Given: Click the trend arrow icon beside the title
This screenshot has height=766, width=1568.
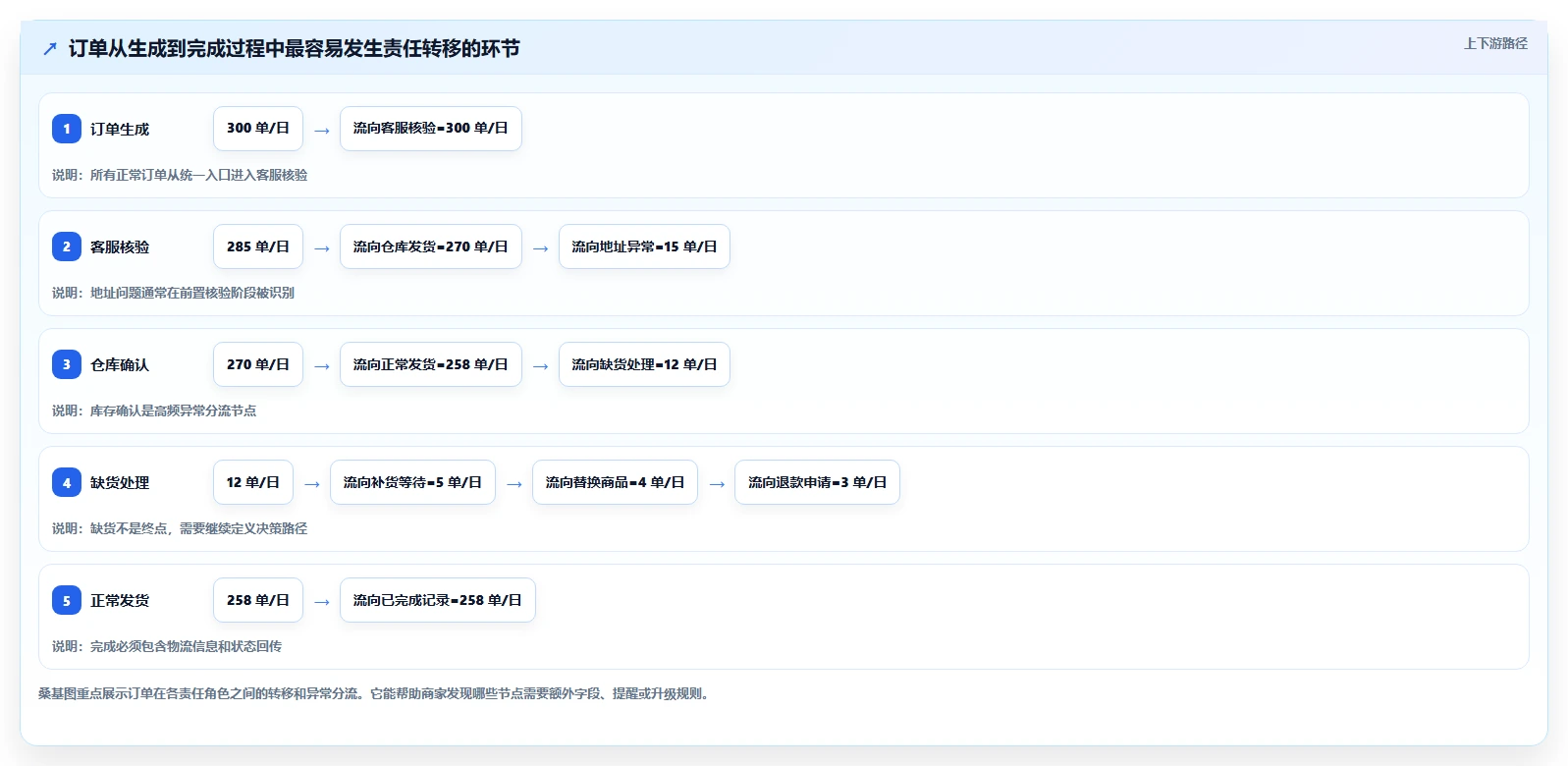Looking at the screenshot, I should [50, 48].
